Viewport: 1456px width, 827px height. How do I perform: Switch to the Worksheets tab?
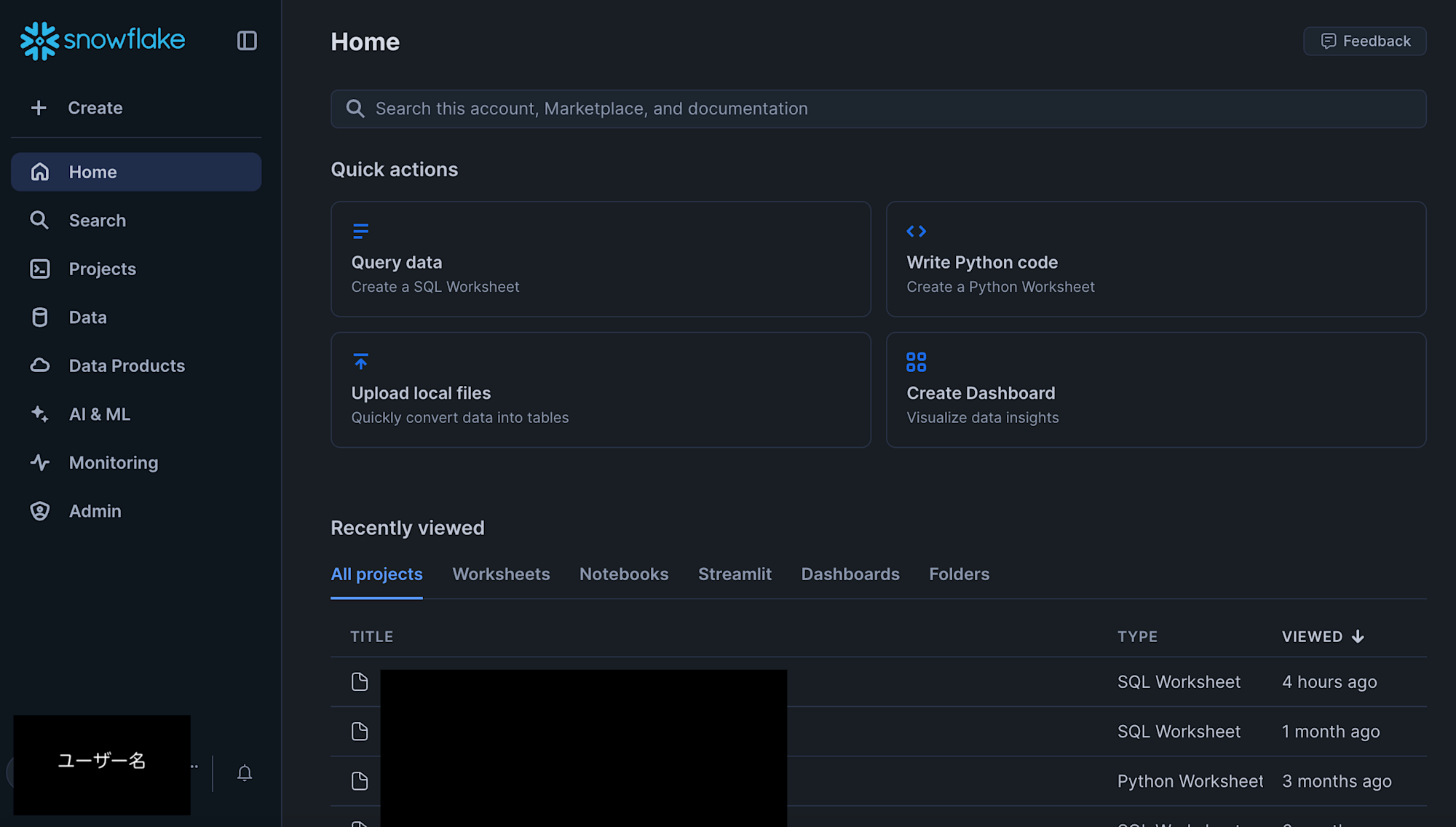[x=501, y=574]
